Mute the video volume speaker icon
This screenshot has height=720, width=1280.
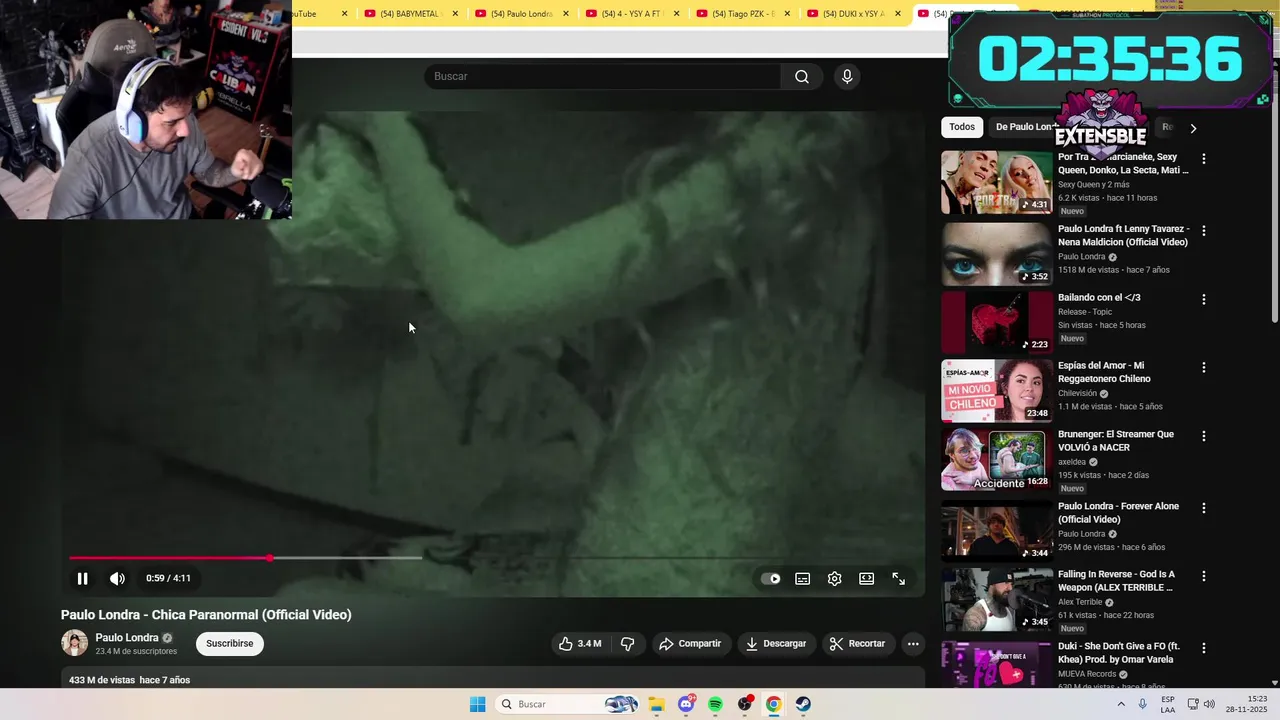pyautogui.click(x=117, y=578)
